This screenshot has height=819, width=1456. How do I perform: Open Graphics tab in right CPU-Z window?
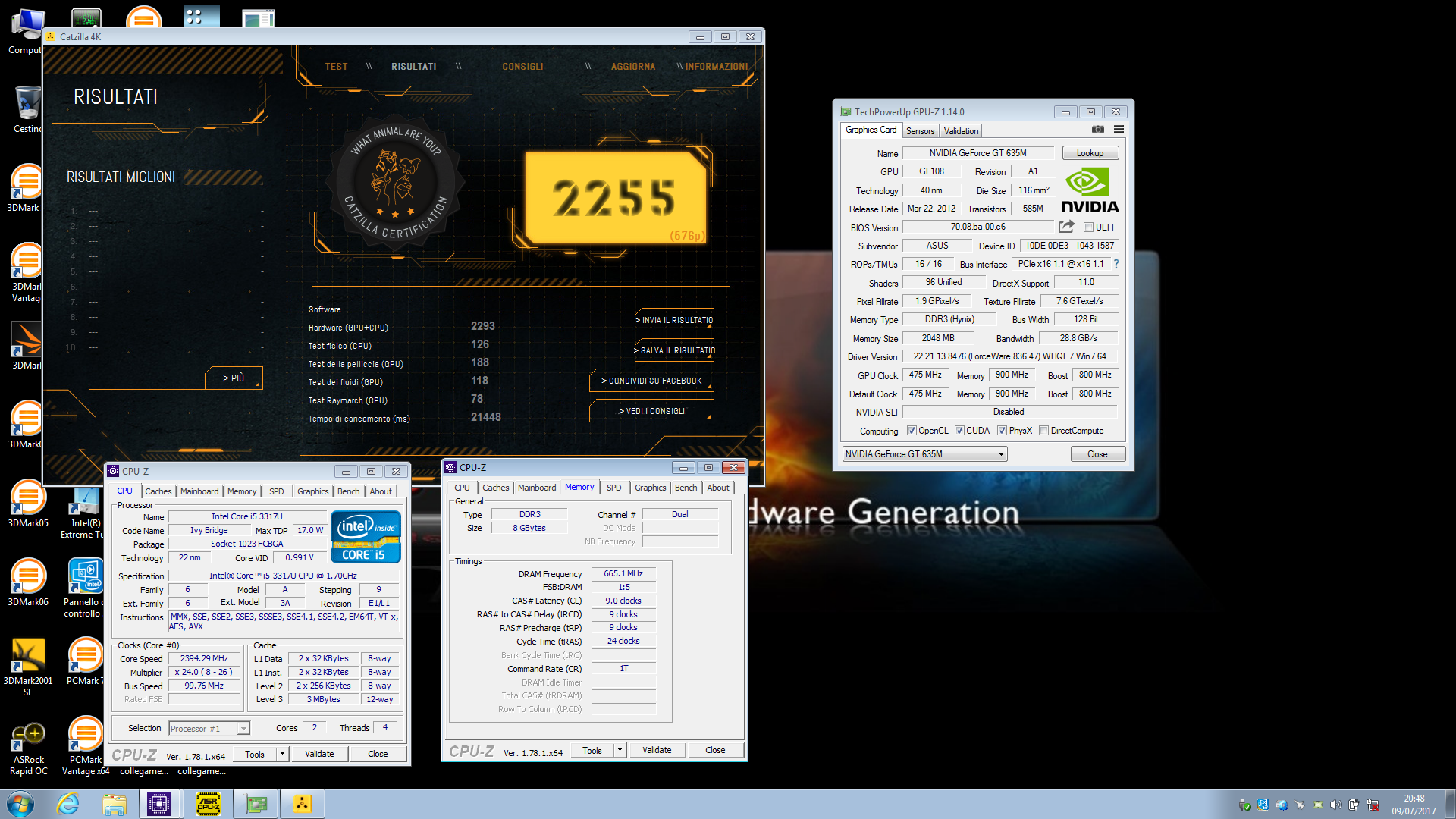click(650, 488)
